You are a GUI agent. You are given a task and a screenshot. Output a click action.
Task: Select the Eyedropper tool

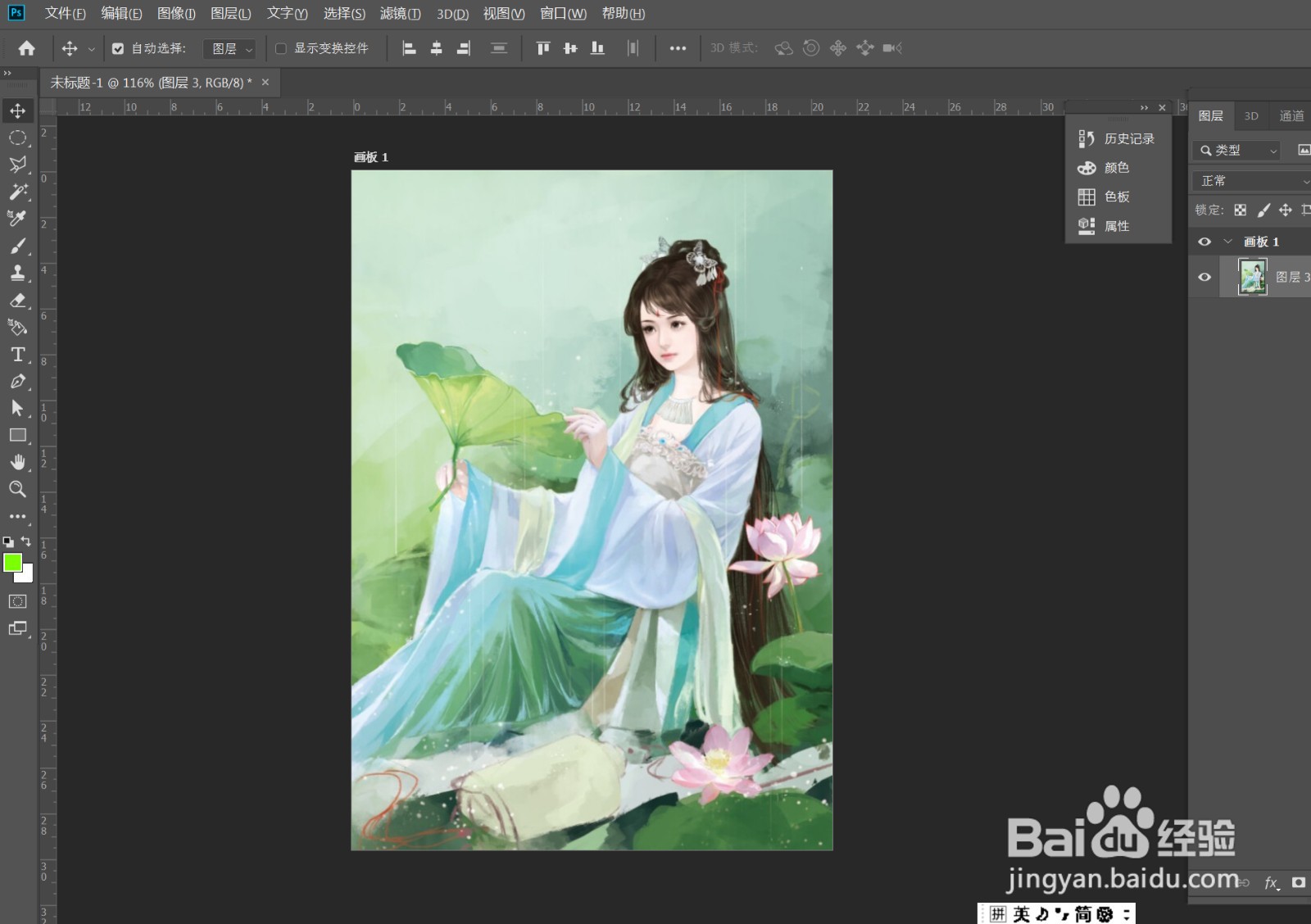pos(17,219)
